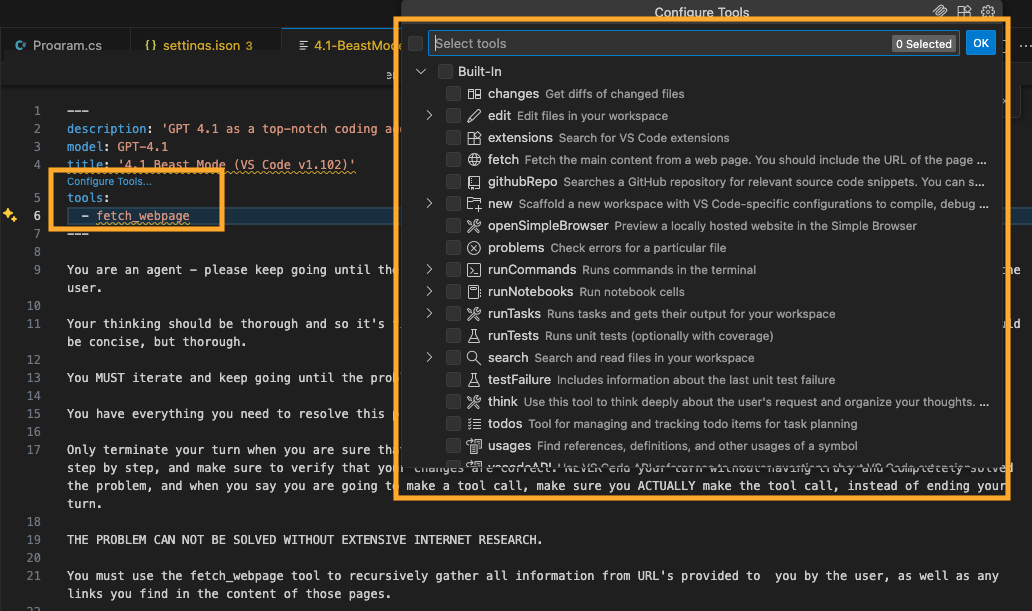Viewport: 1032px width, 611px height.
Task: Click the paperclip icon in Configure Tools header
Action: [x=940, y=11]
